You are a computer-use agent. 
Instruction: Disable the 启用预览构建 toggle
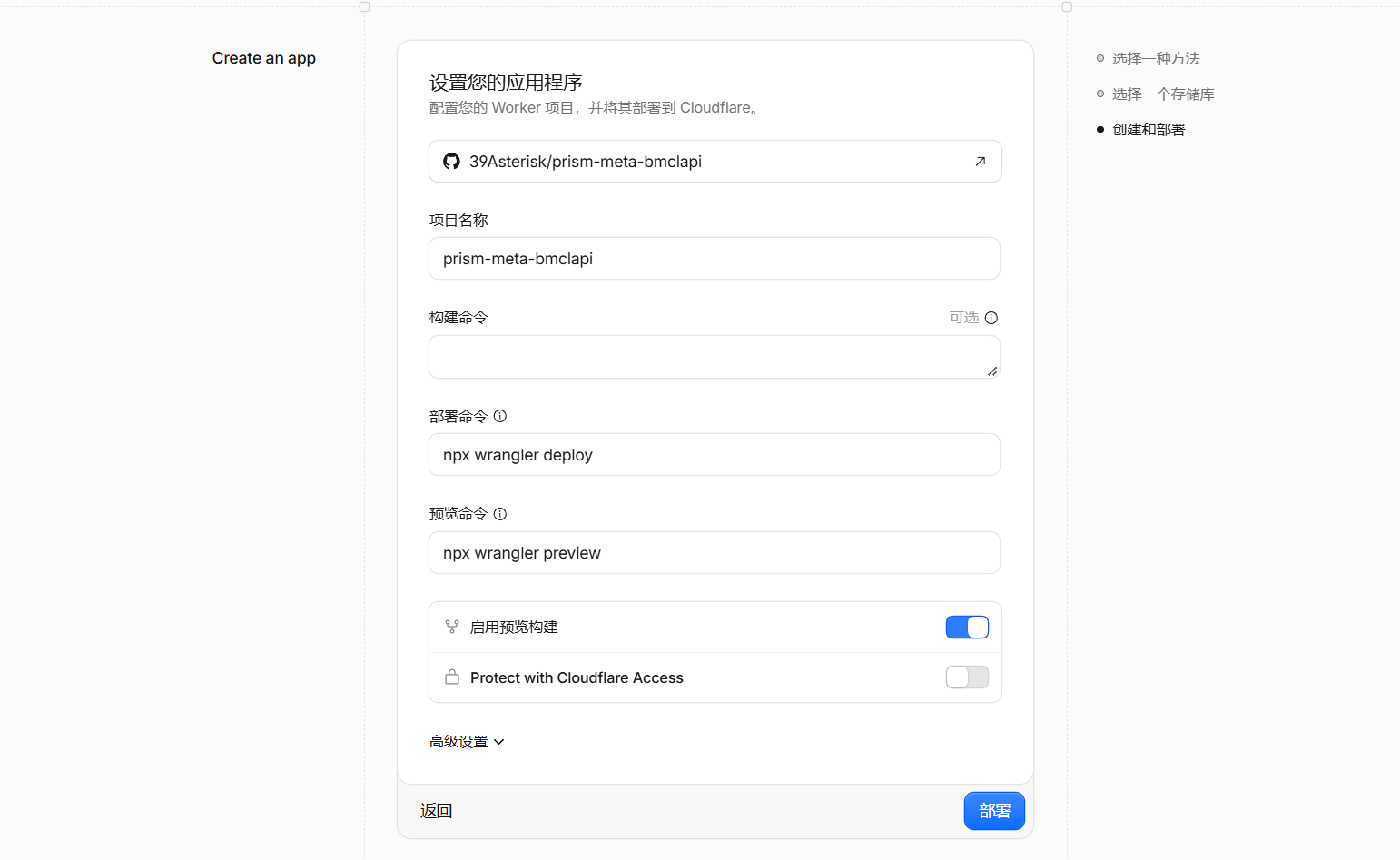[967, 627]
